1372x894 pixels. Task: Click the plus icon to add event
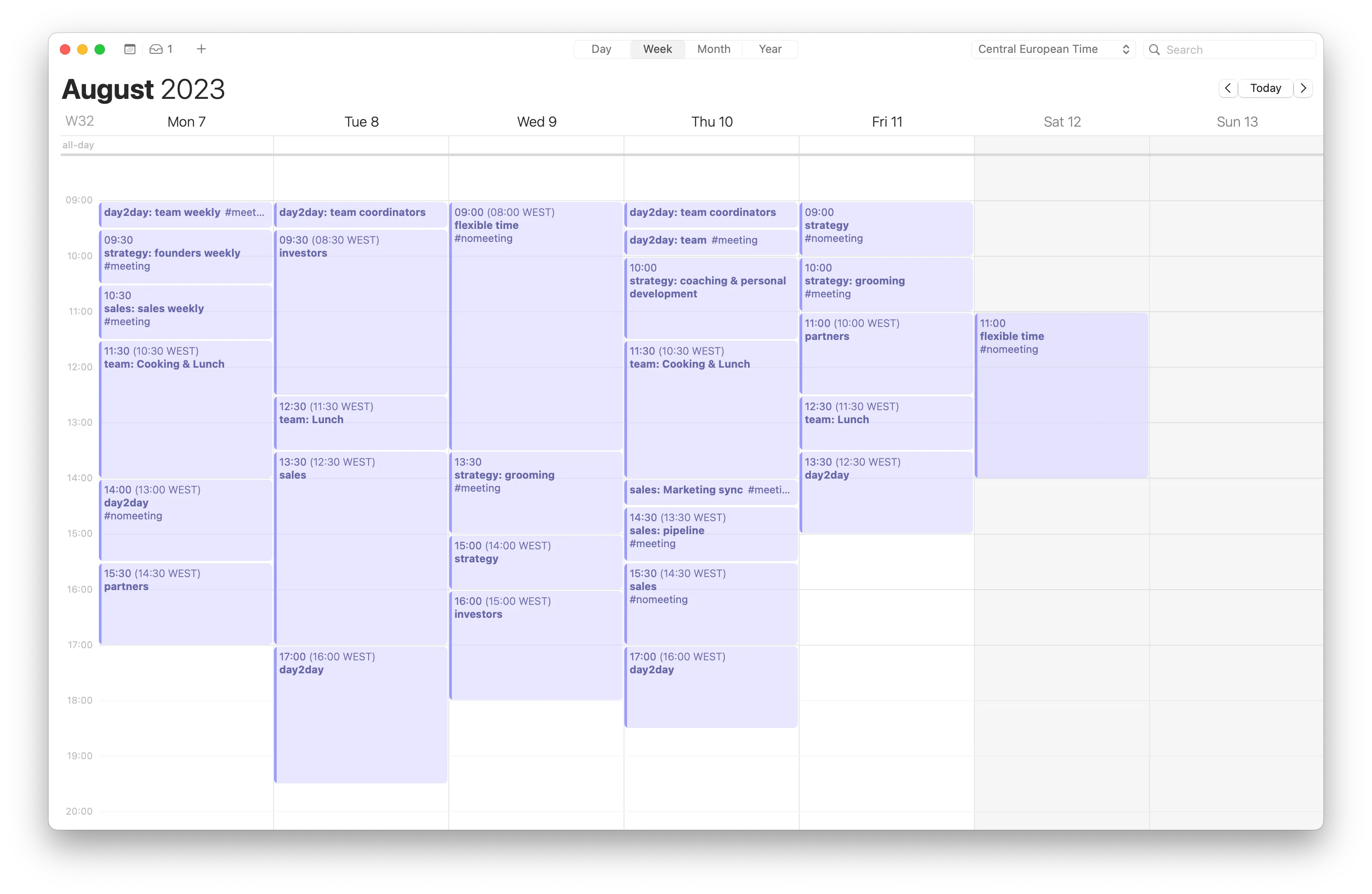(201, 49)
